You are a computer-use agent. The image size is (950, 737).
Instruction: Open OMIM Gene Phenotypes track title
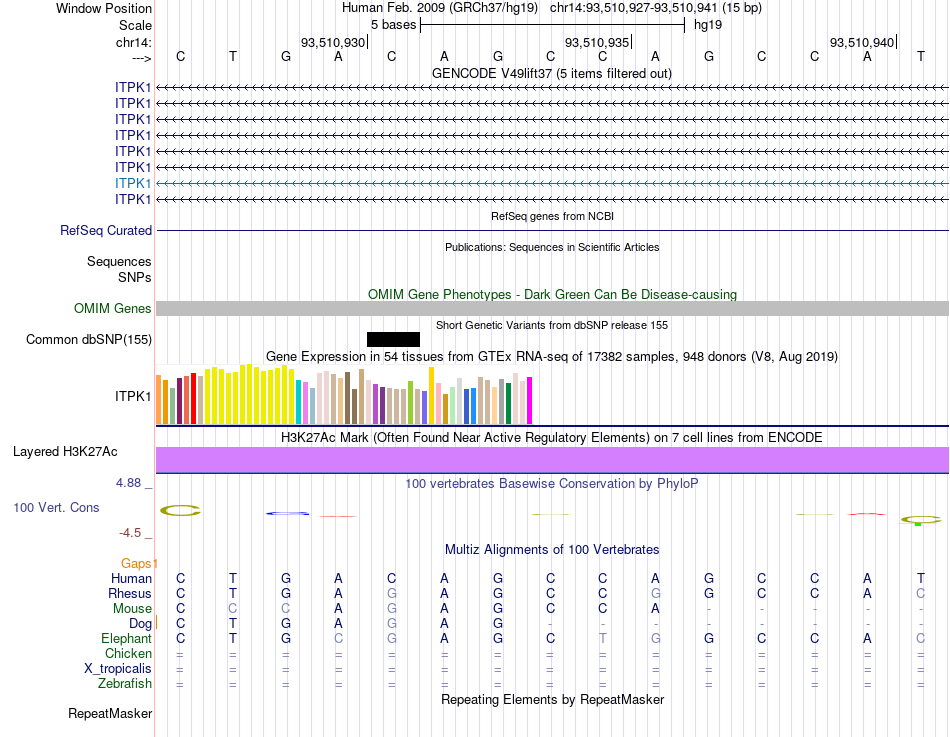(x=552, y=295)
